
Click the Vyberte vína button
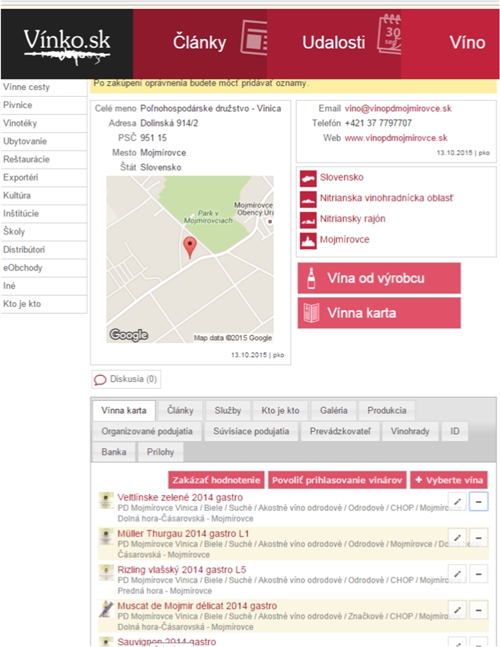449,480
